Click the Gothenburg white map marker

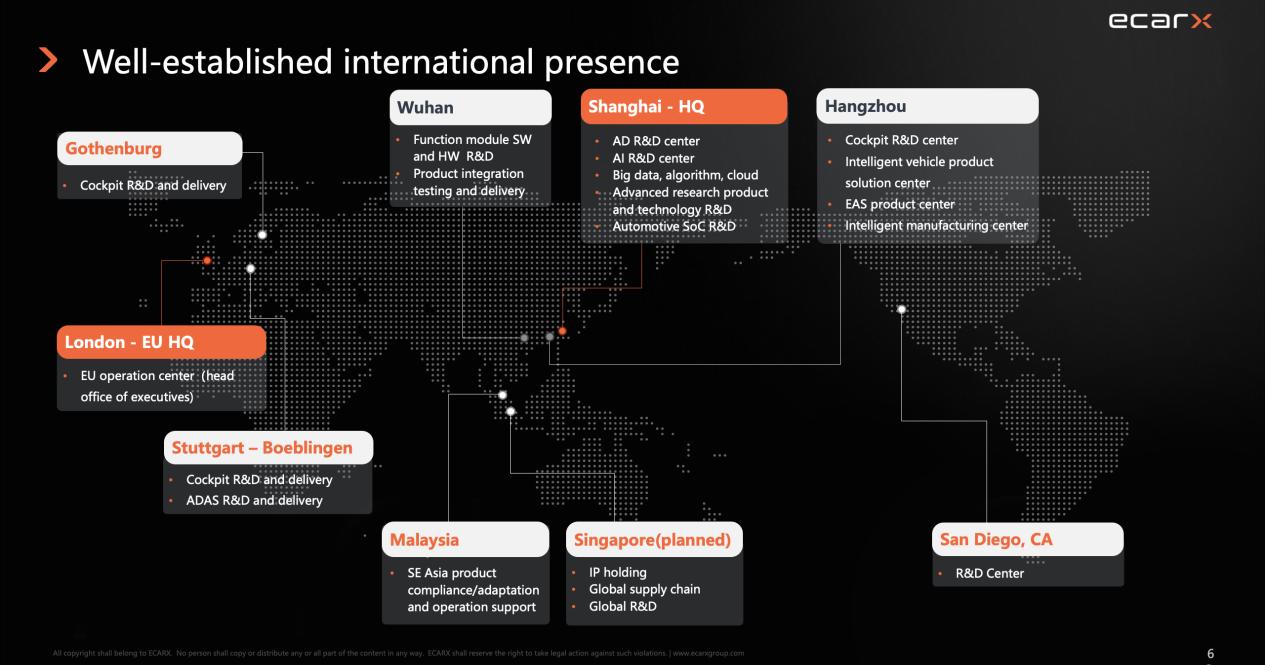point(262,235)
